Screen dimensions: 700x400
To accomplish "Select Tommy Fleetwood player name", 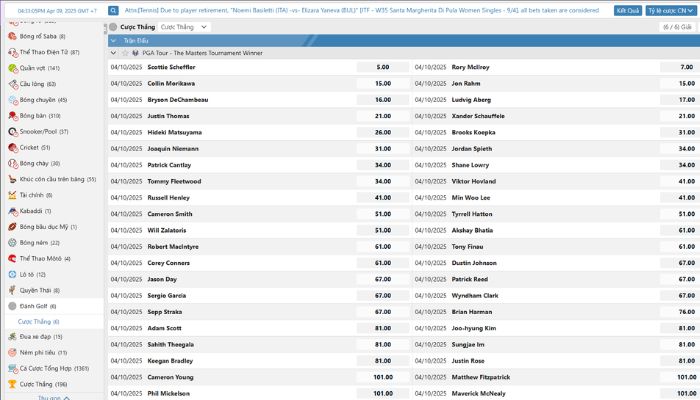I will click(x=174, y=181).
